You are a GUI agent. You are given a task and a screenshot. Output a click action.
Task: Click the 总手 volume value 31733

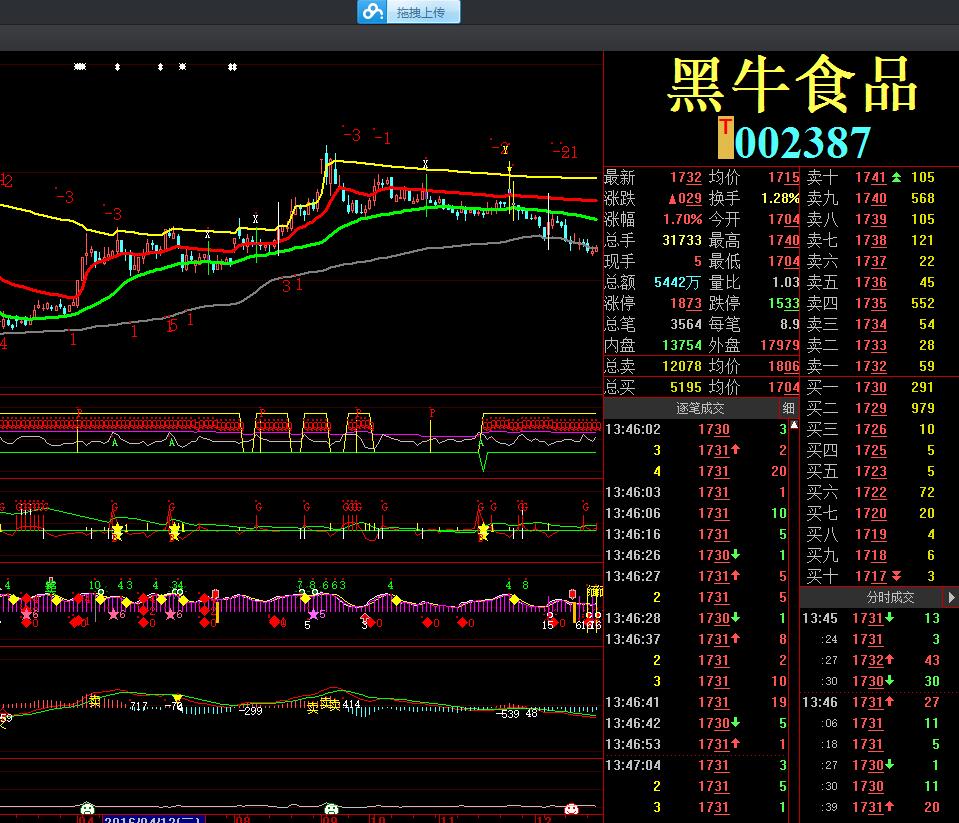(x=682, y=240)
